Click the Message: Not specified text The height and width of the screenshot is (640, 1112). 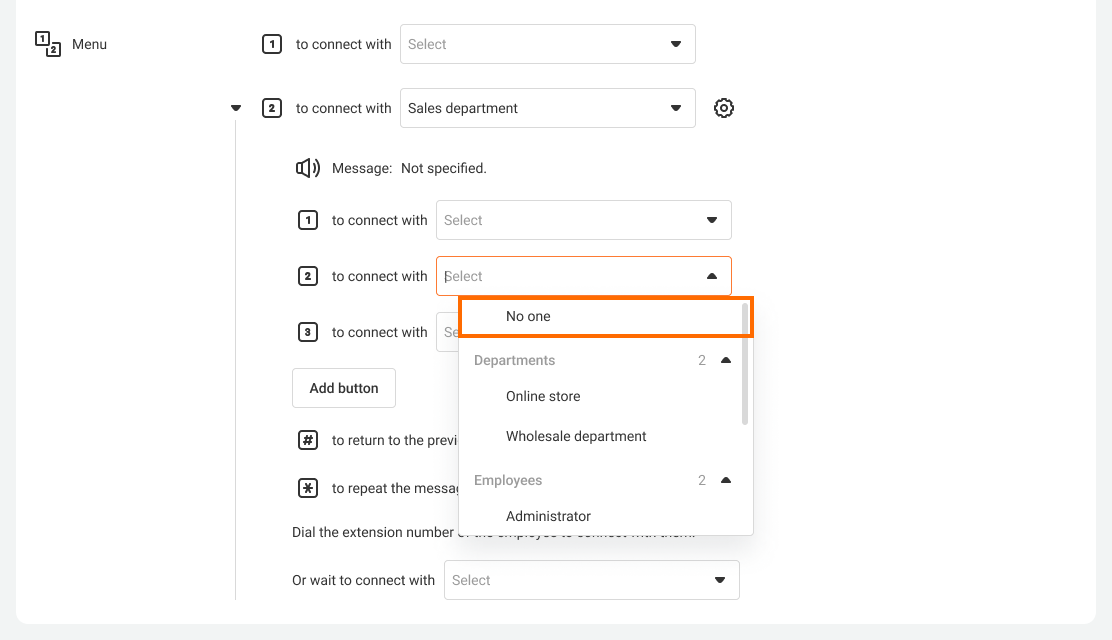click(409, 168)
